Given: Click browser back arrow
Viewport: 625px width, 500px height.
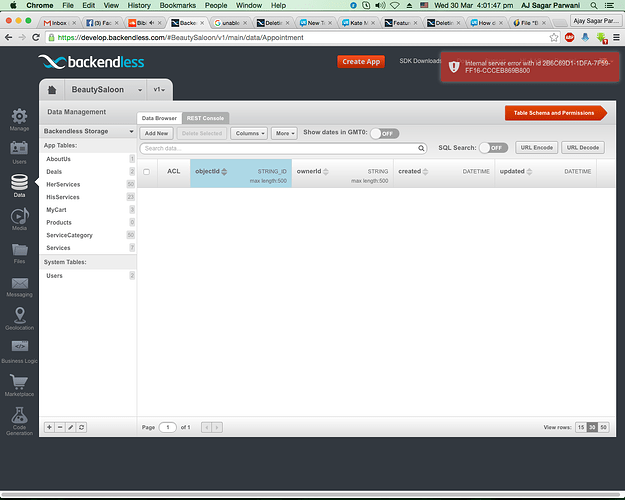Looking at the screenshot, I should point(8,37).
